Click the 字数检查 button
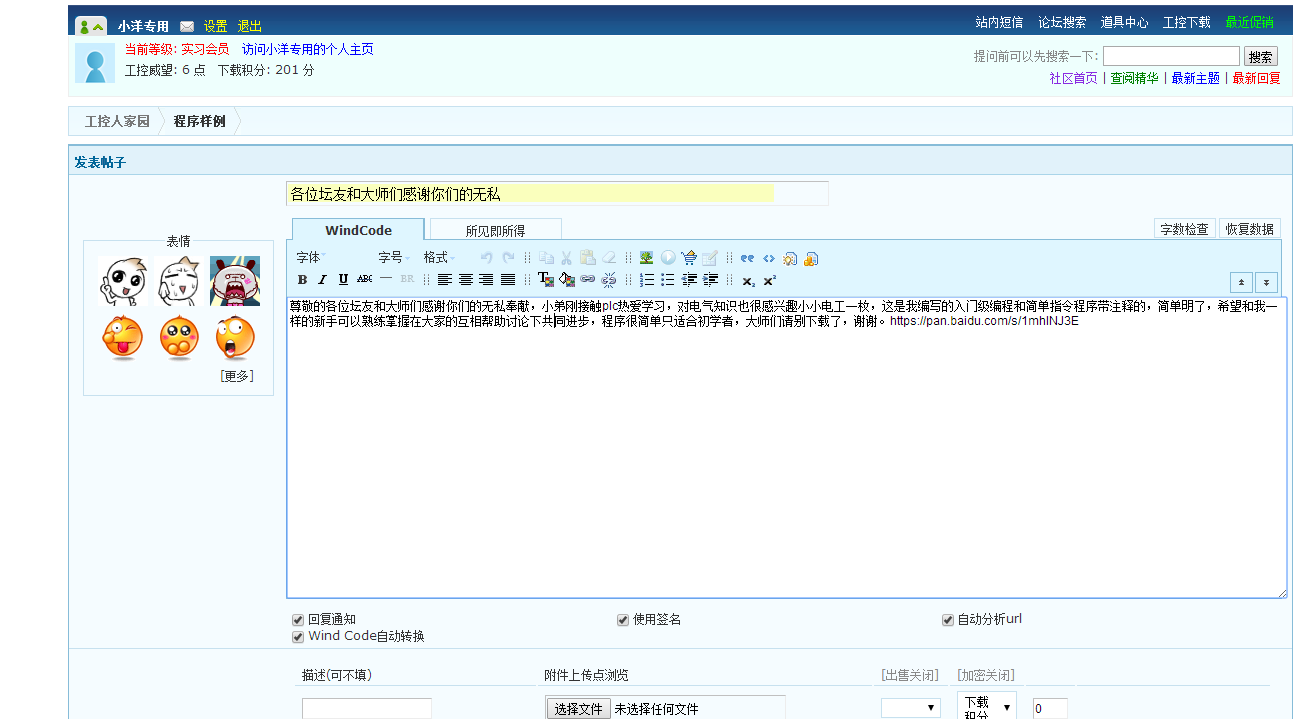 (1185, 229)
